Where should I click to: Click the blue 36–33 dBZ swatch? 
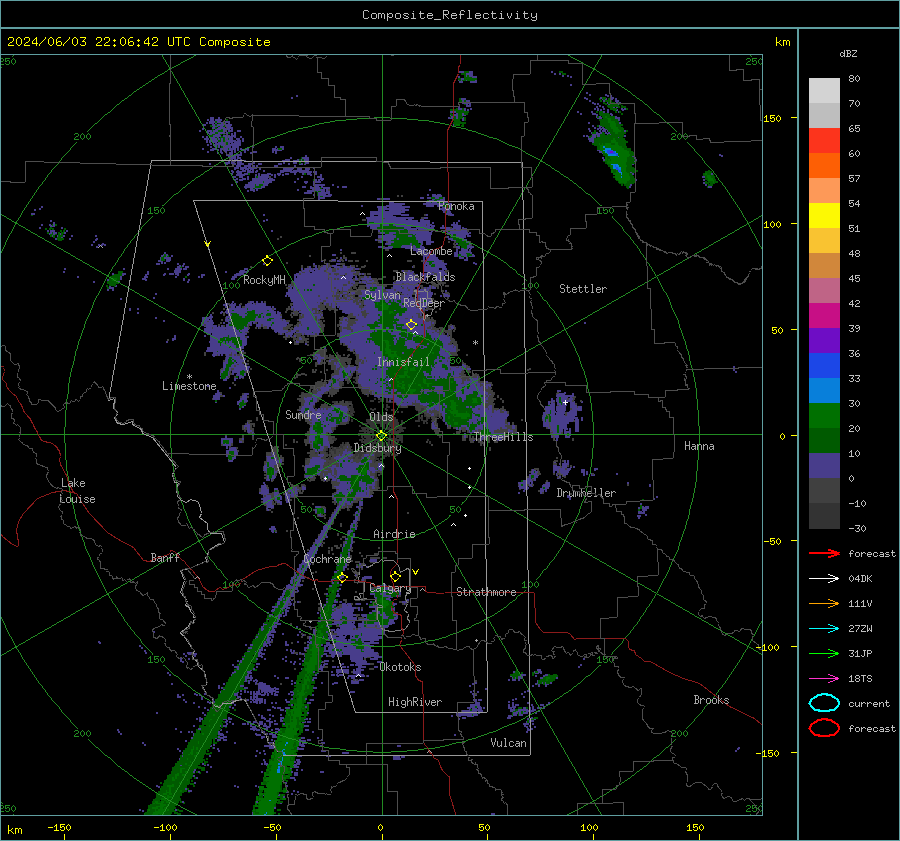pos(824,366)
